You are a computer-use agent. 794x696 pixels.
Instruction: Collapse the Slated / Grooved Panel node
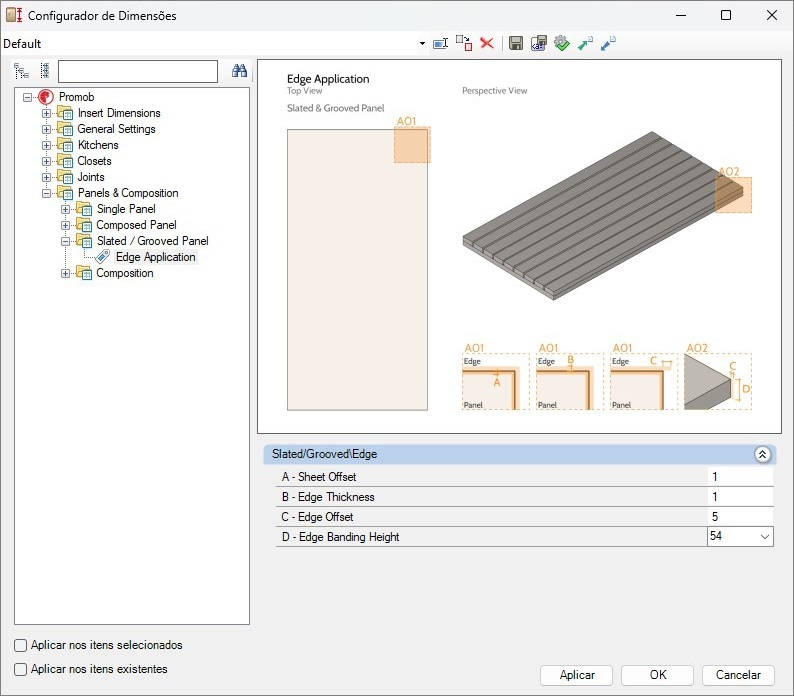pyautogui.click(x=65, y=242)
